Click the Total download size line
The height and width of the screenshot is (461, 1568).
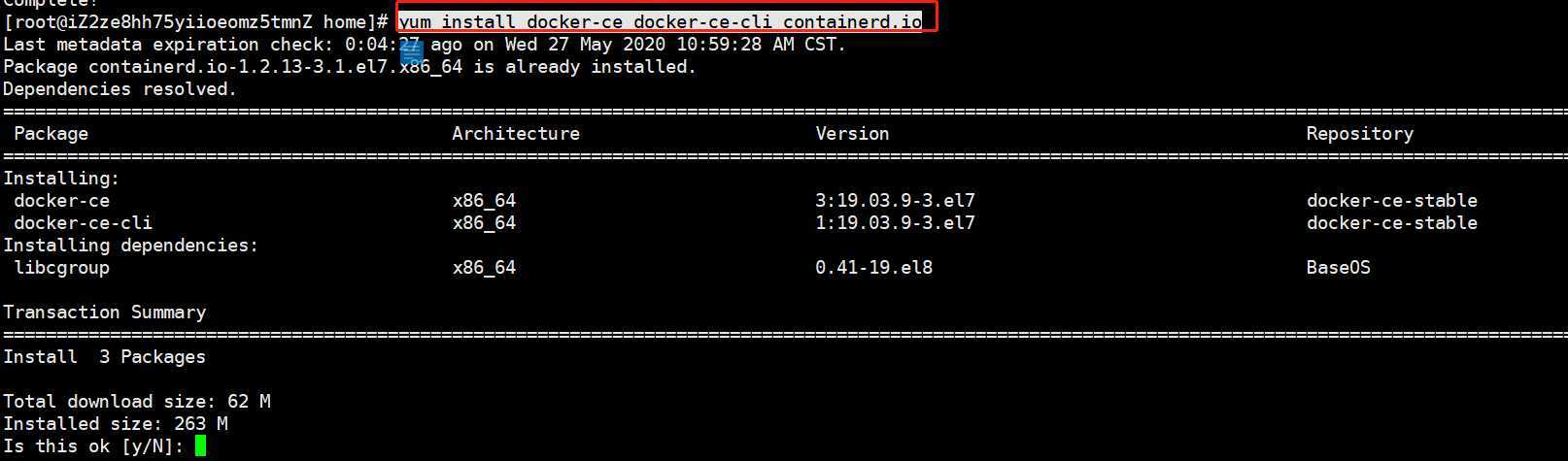137,402
